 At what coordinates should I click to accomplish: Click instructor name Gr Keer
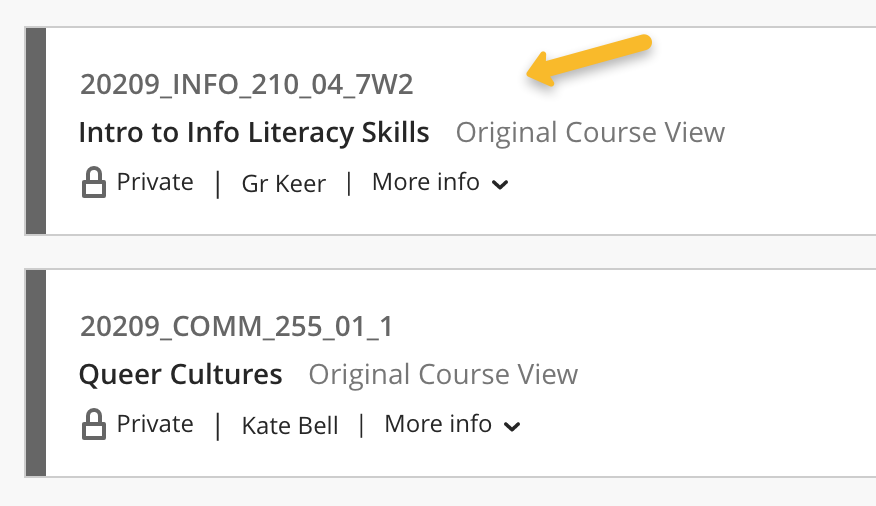coord(284,184)
